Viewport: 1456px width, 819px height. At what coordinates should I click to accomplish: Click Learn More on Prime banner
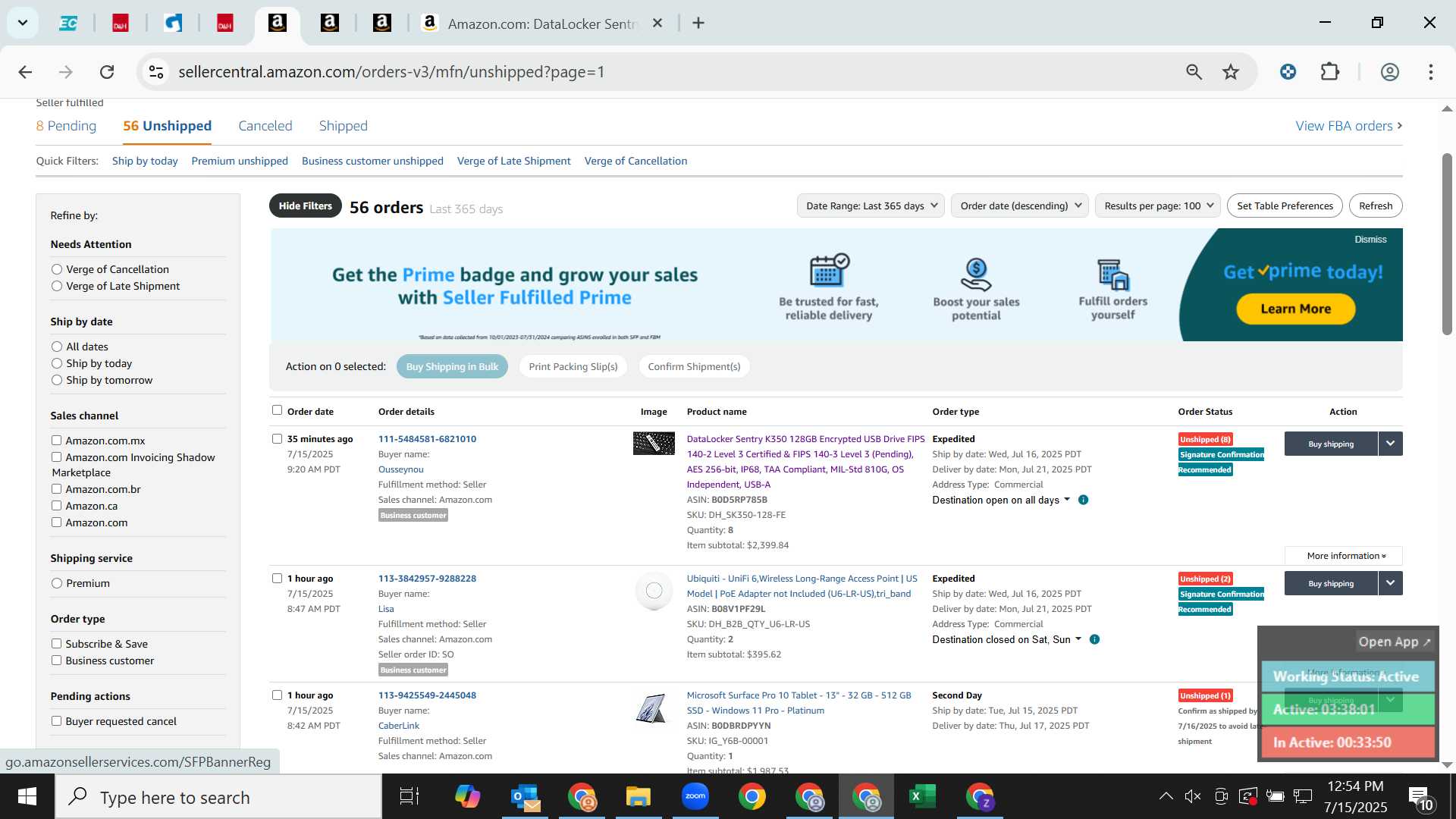click(x=1296, y=309)
